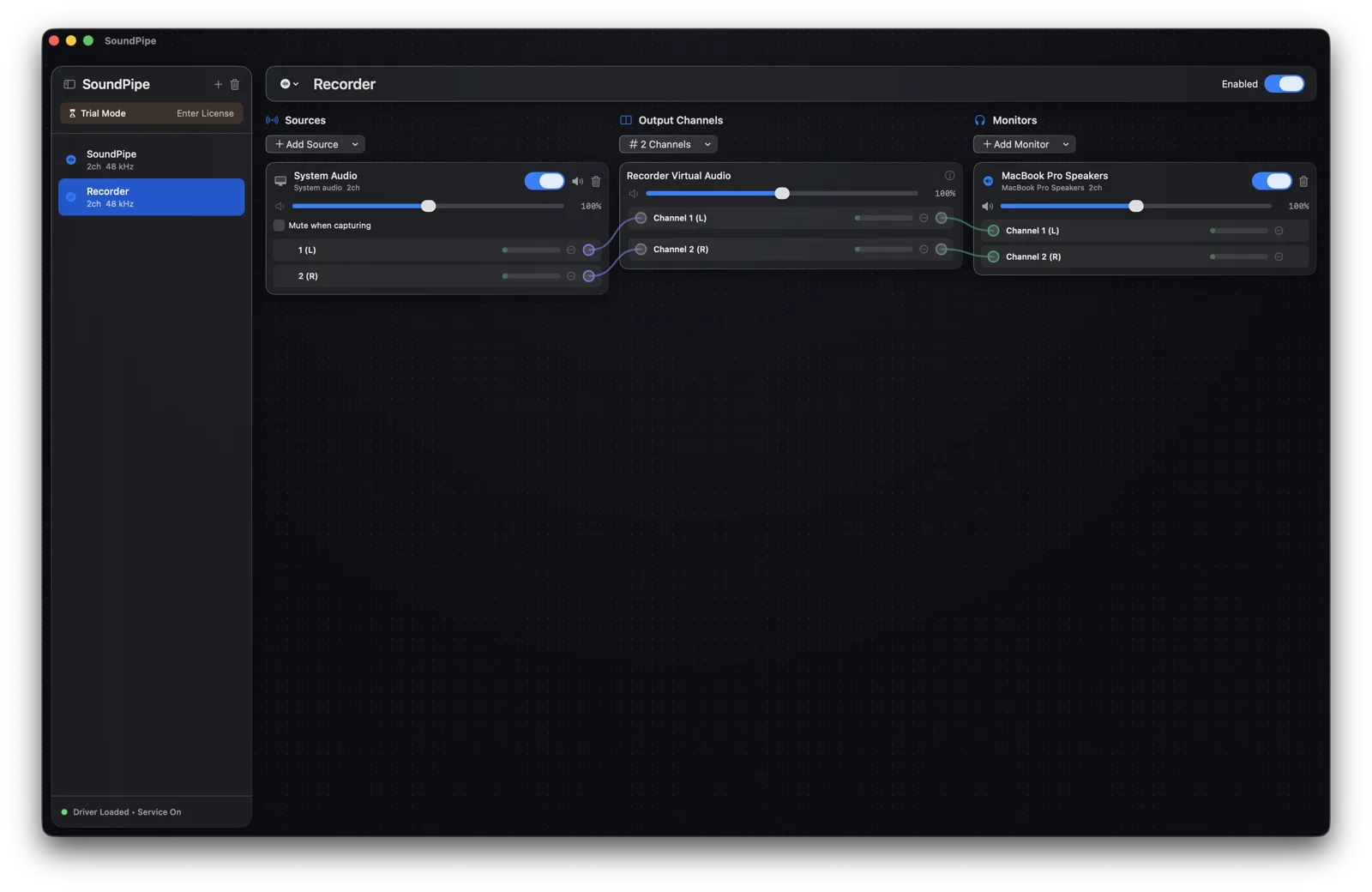The image size is (1372, 892).
Task: Click the Sources section heading
Action: coord(305,120)
